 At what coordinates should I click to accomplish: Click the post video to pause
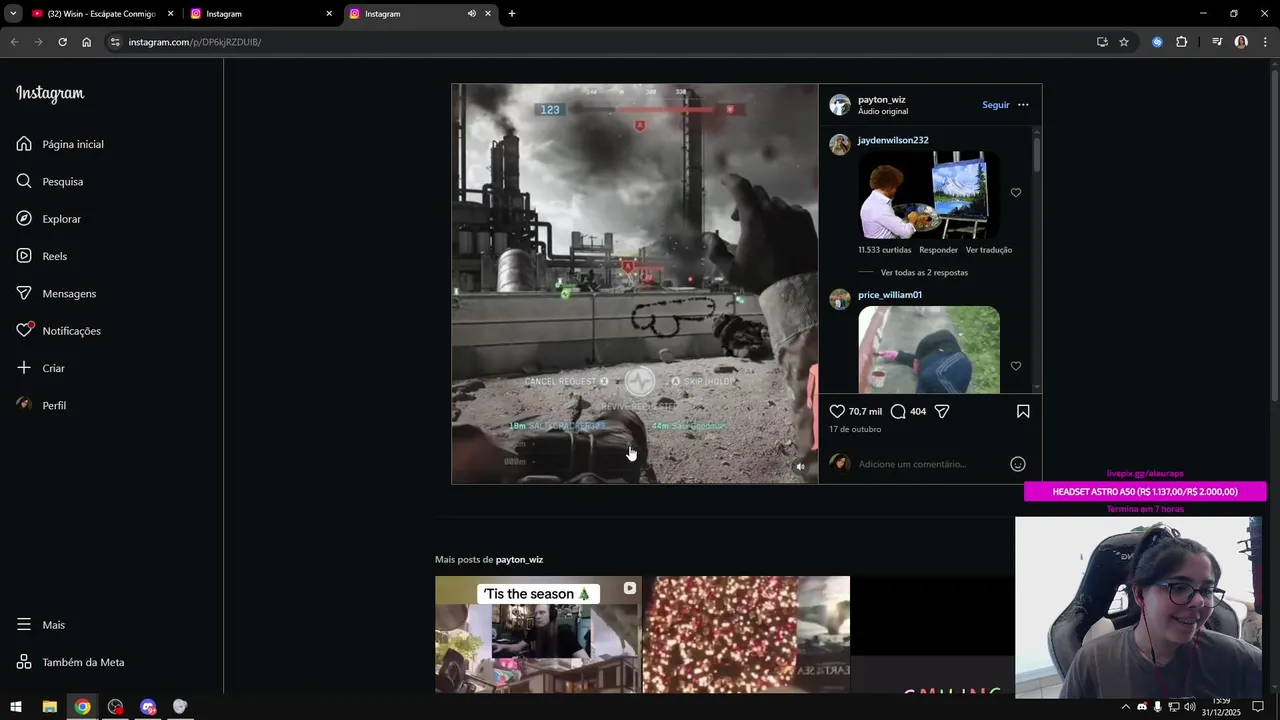point(635,284)
